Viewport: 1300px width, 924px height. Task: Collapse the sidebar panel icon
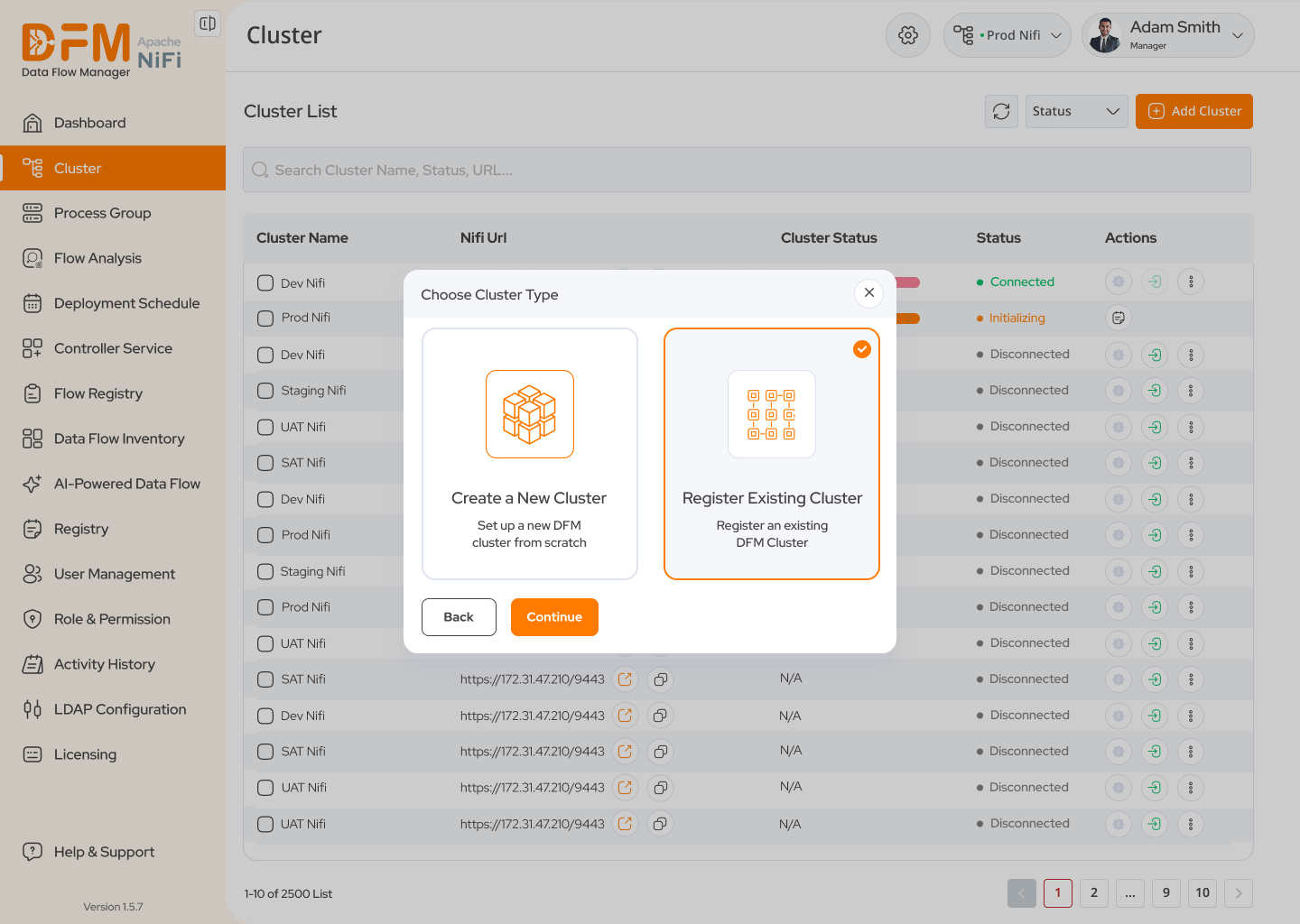(208, 23)
